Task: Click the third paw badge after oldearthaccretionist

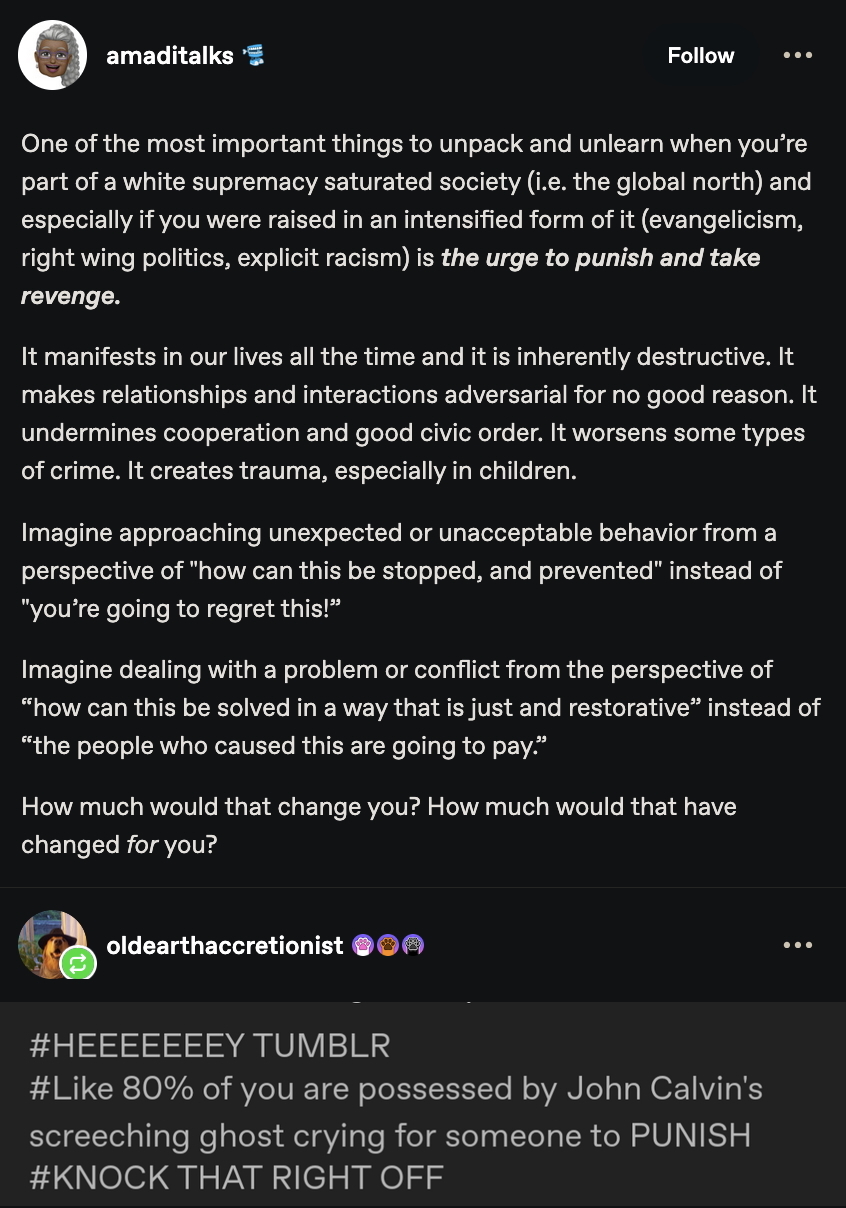Action: coord(413,945)
